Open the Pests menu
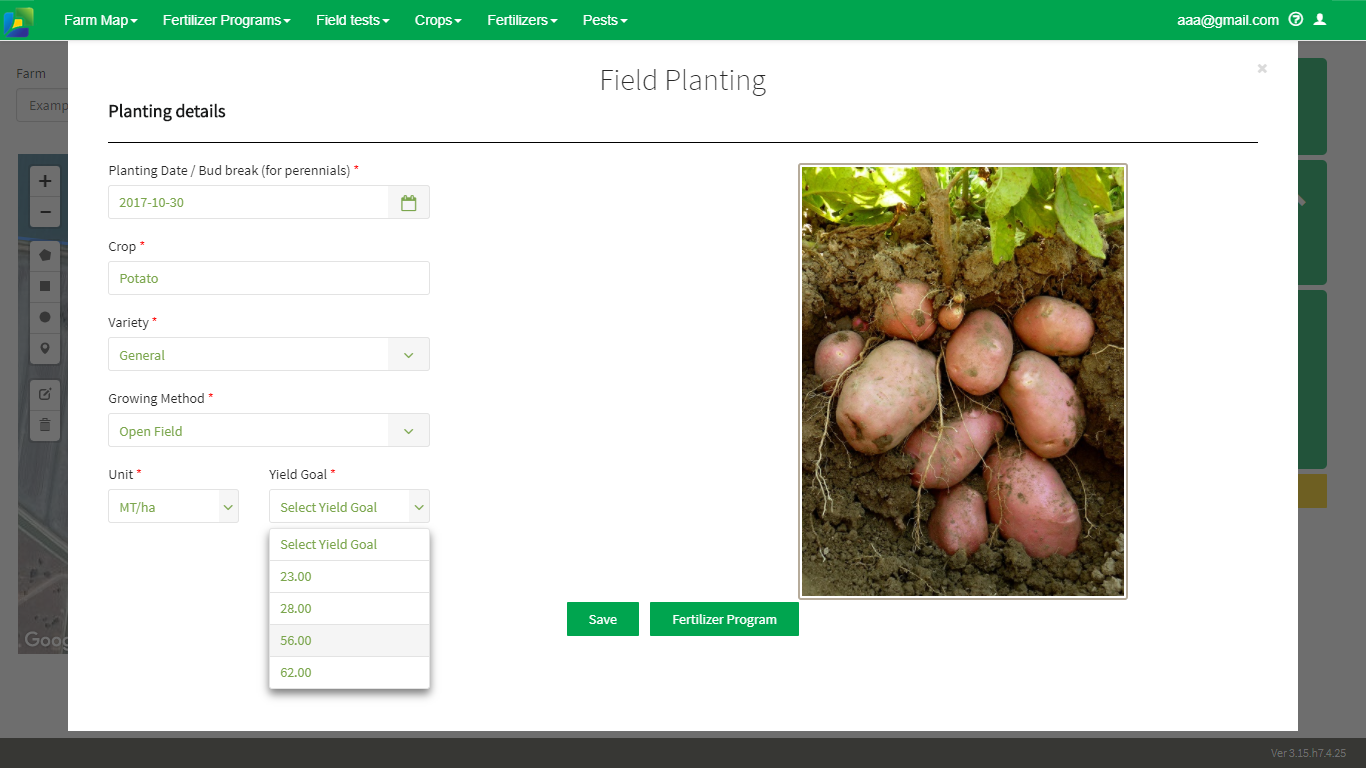1366x768 pixels. [x=605, y=20]
